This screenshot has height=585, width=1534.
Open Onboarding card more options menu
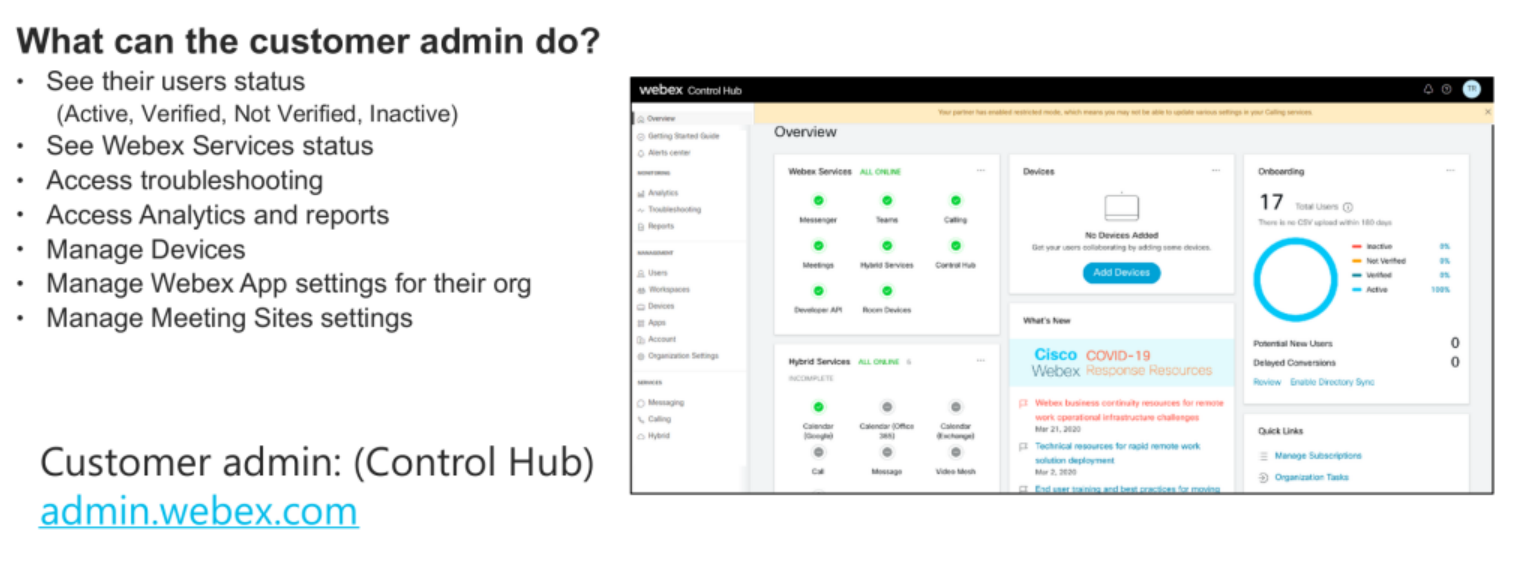[x=1450, y=171]
